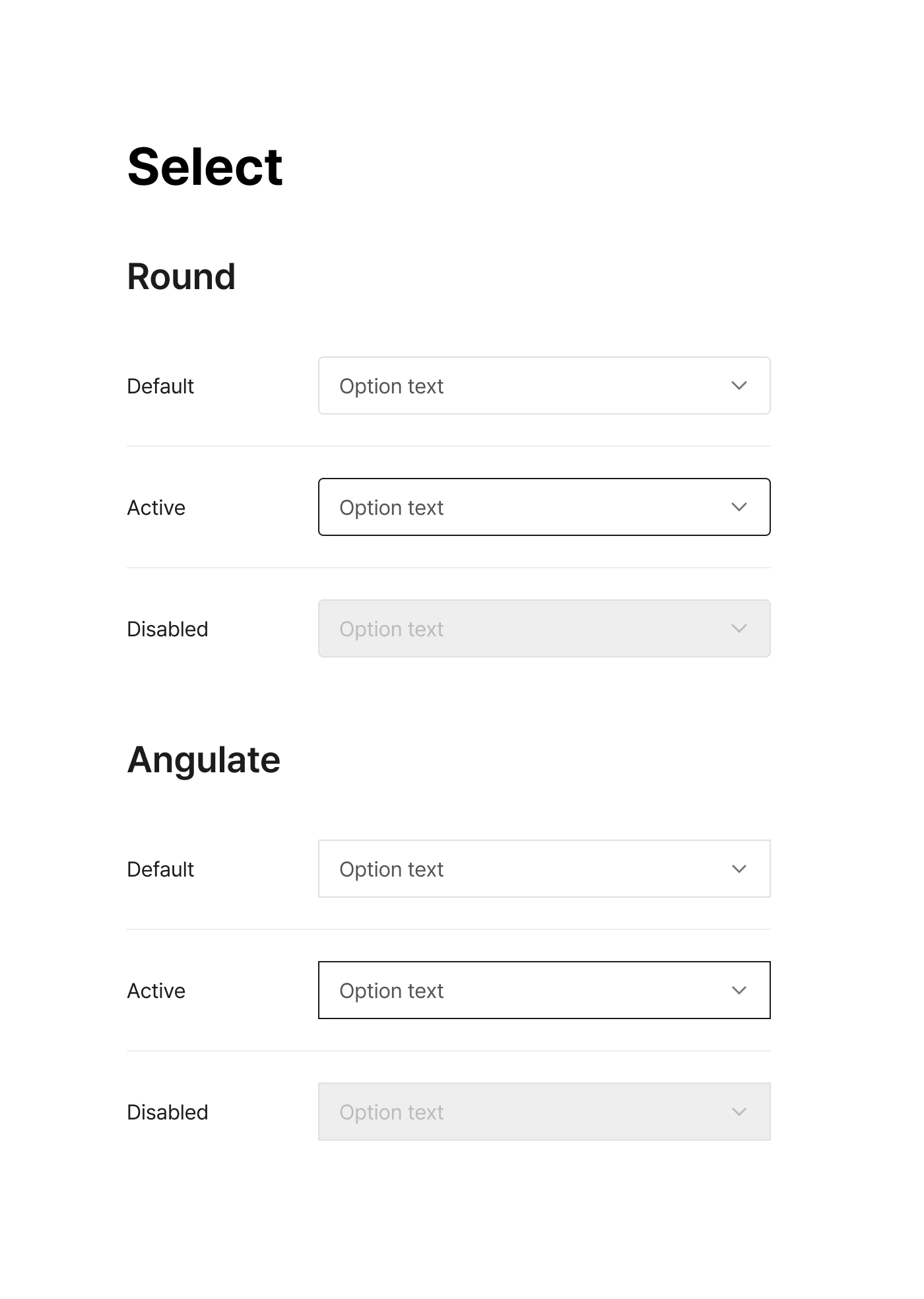
Task: Open the Round Default select dropdown
Action: tap(544, 385)
